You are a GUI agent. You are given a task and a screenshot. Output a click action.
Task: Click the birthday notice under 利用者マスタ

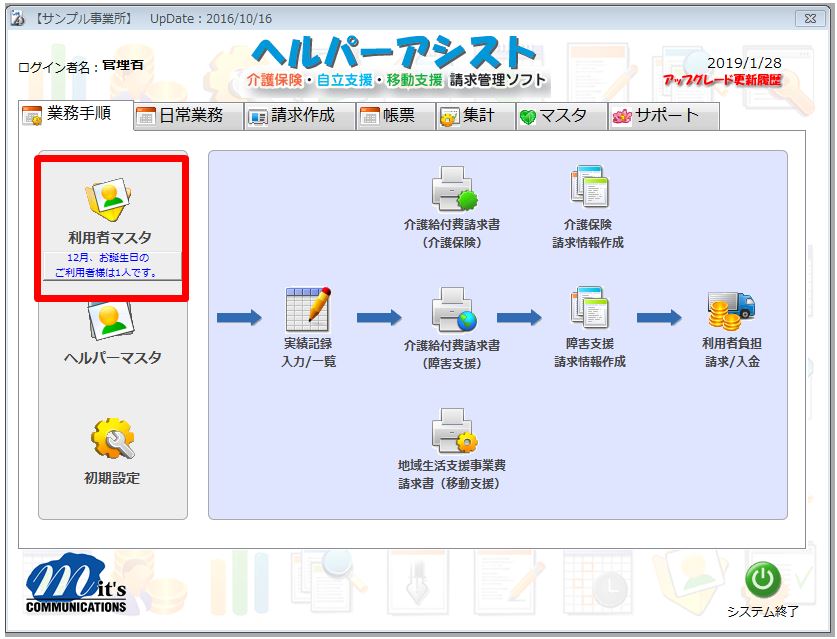110,265
